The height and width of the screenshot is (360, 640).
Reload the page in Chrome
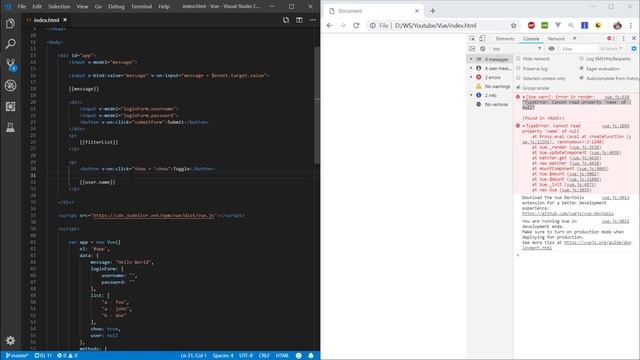pyautogui.click(x=356, y=25)
